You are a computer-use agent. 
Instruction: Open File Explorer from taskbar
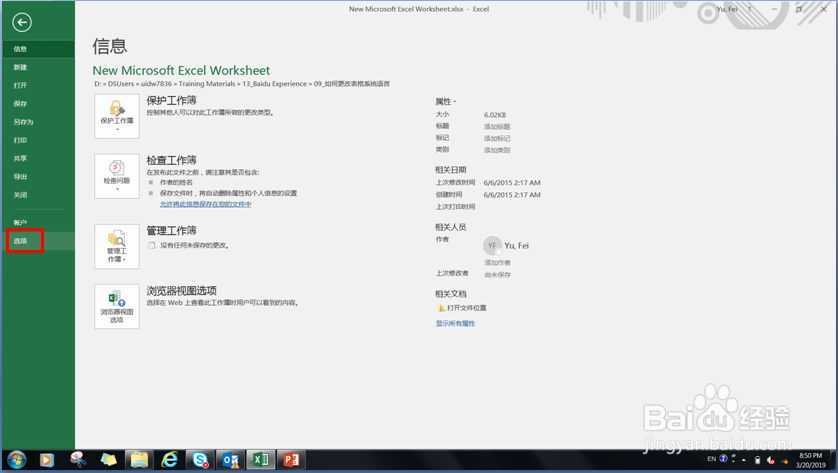click(x=139, y=460)
